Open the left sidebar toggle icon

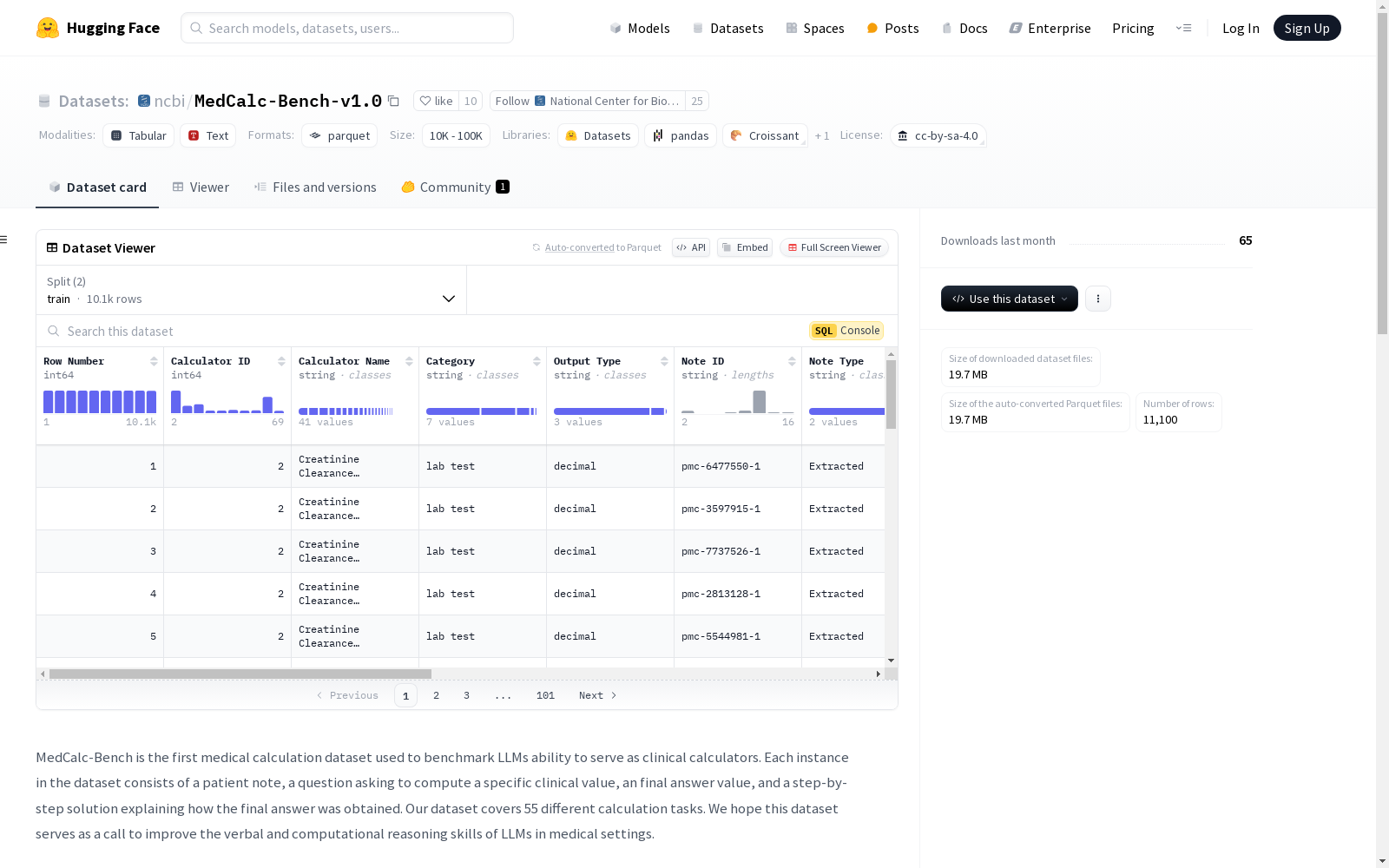tap(4, 240)
